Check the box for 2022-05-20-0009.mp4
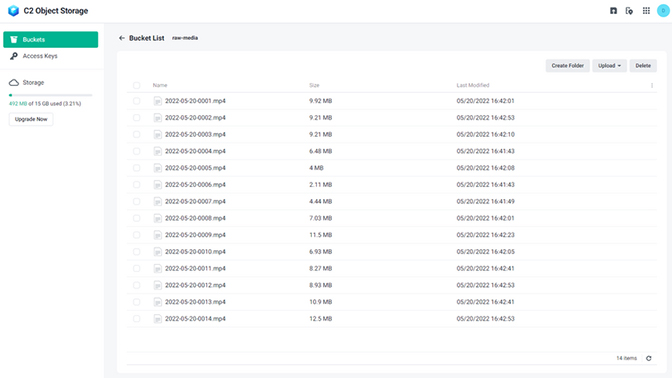 136,235
